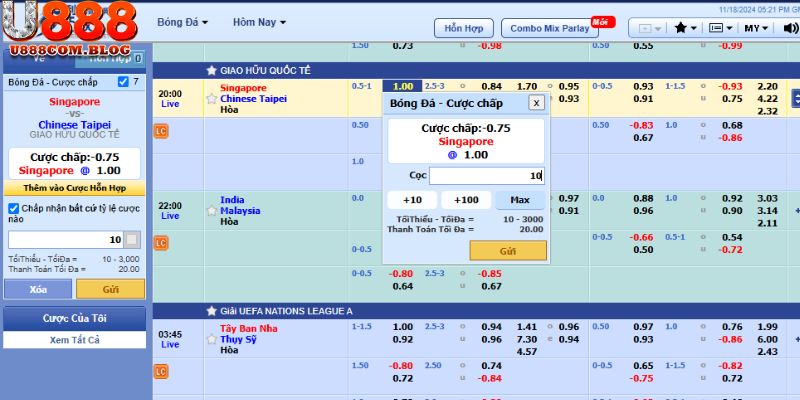Select odds -0.84 under Tây Ban Nha match
The height and width of the screenshot is (400, 800).
pos(489,378)
